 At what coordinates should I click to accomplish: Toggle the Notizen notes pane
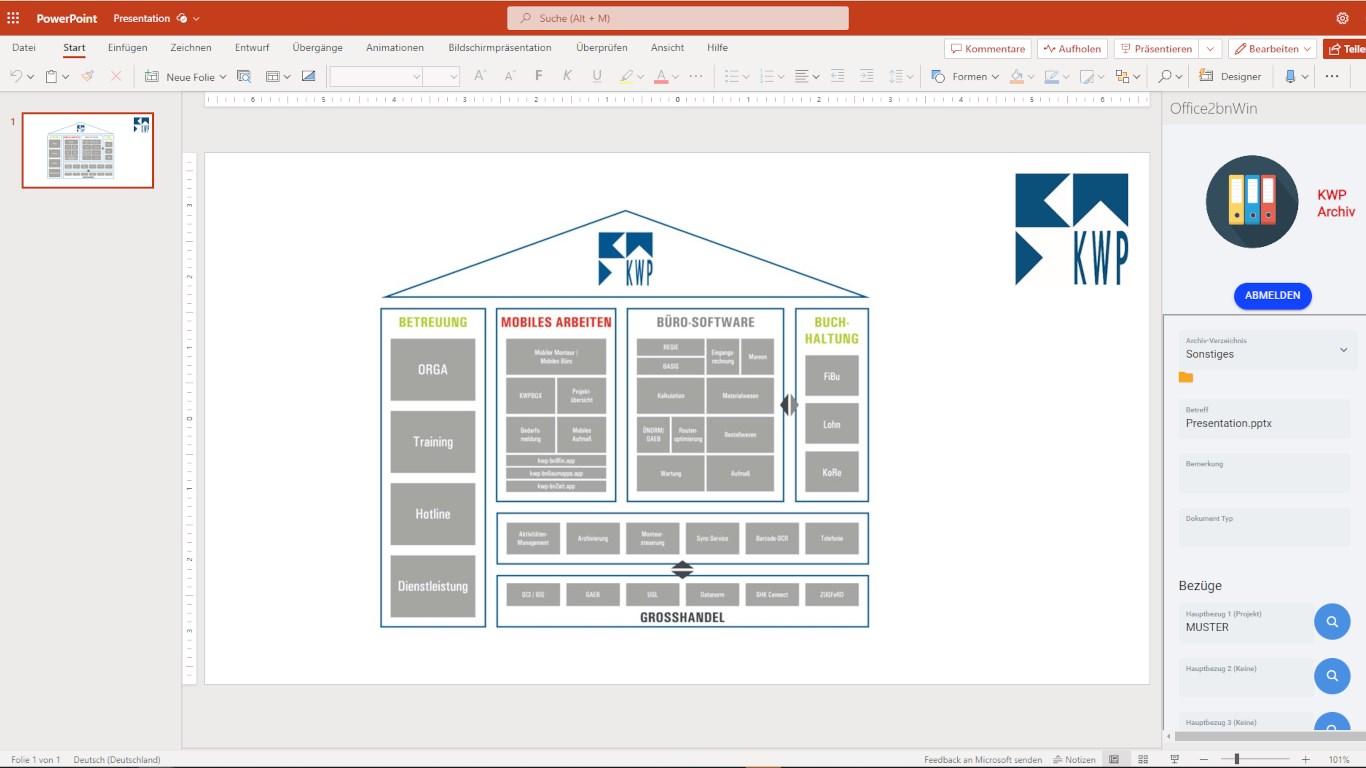tap(1074, 760)
